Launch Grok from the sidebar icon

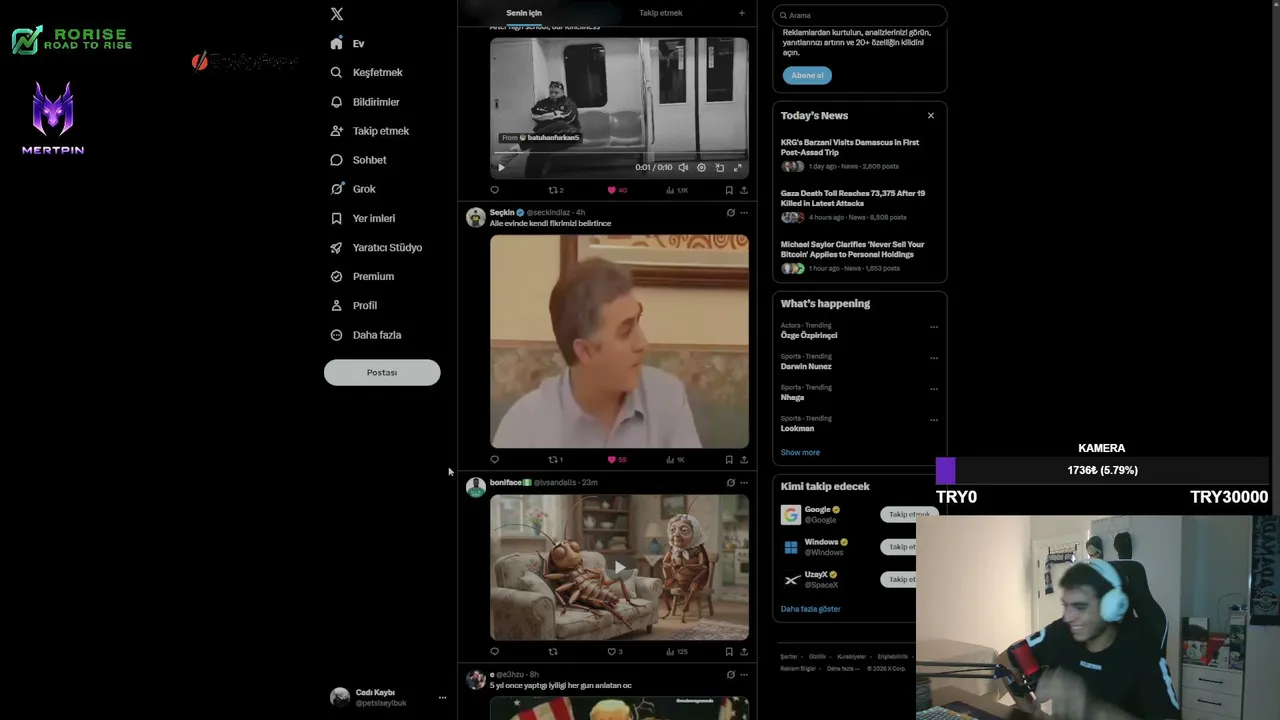pos(337,189)
